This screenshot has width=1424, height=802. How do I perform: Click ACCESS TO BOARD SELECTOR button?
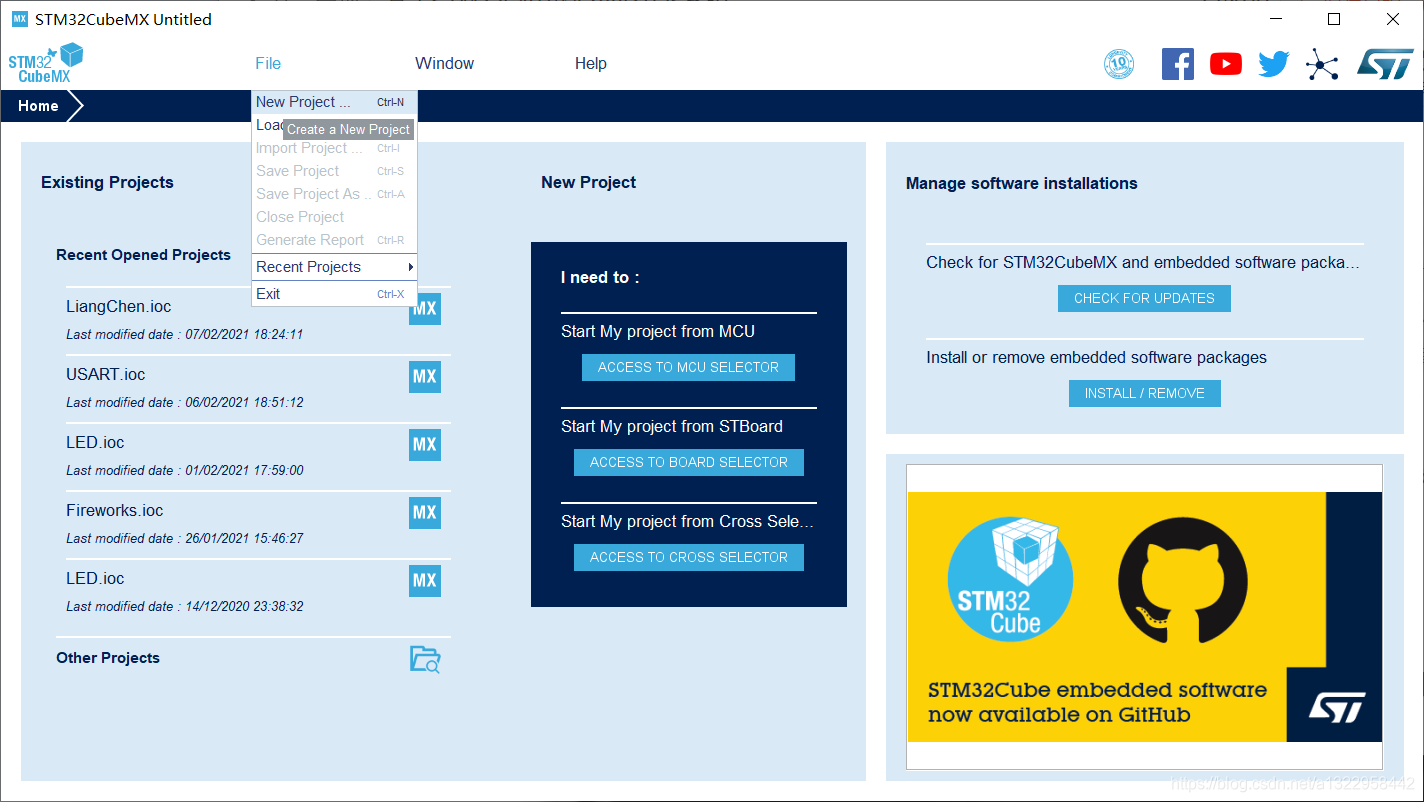[689, 462]
